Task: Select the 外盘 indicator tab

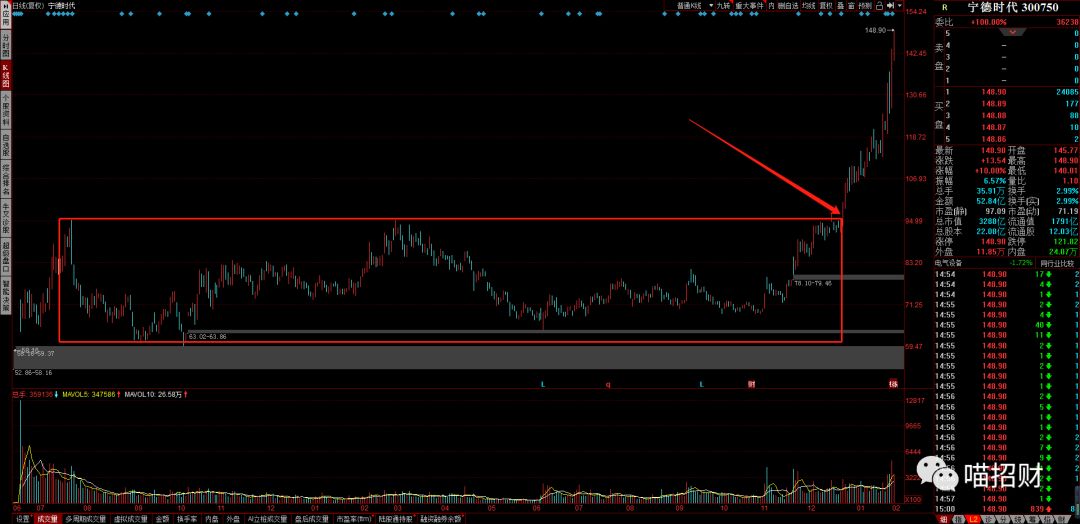Action: click(x=233, y=518)
